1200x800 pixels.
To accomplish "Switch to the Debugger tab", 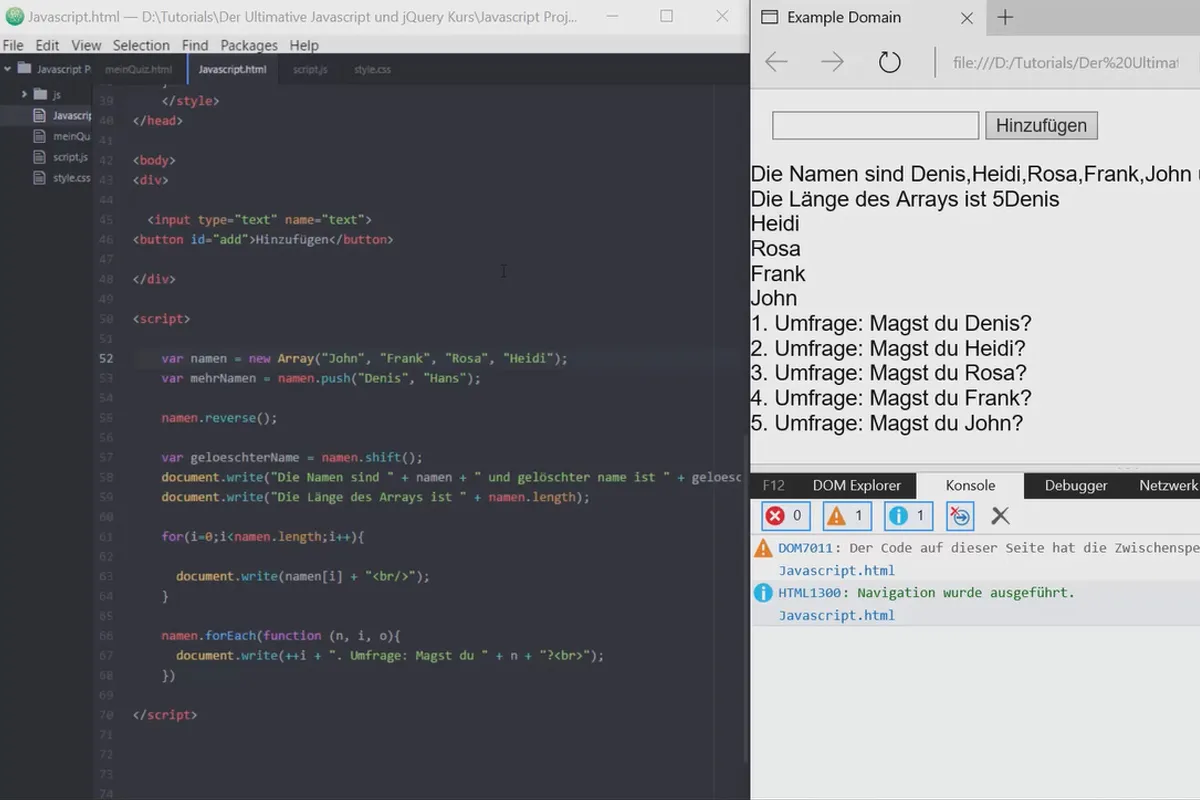I will coord(1076,485).
